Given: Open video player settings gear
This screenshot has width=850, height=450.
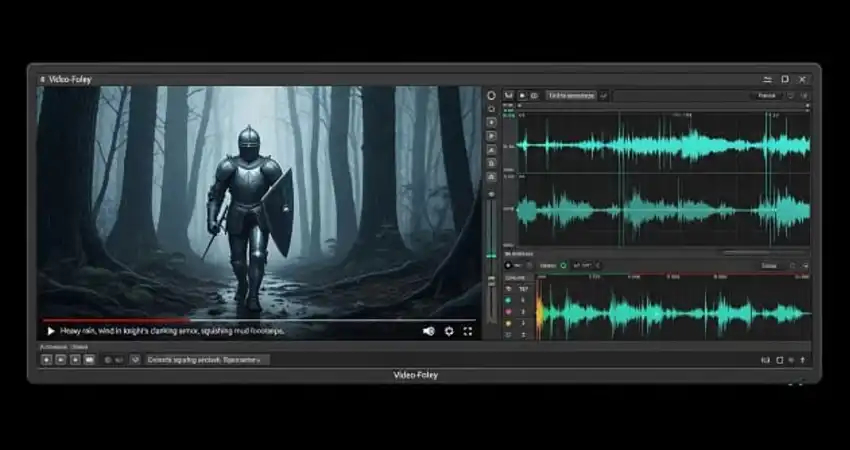Looking at the screenshot, I should coord(449,331).
